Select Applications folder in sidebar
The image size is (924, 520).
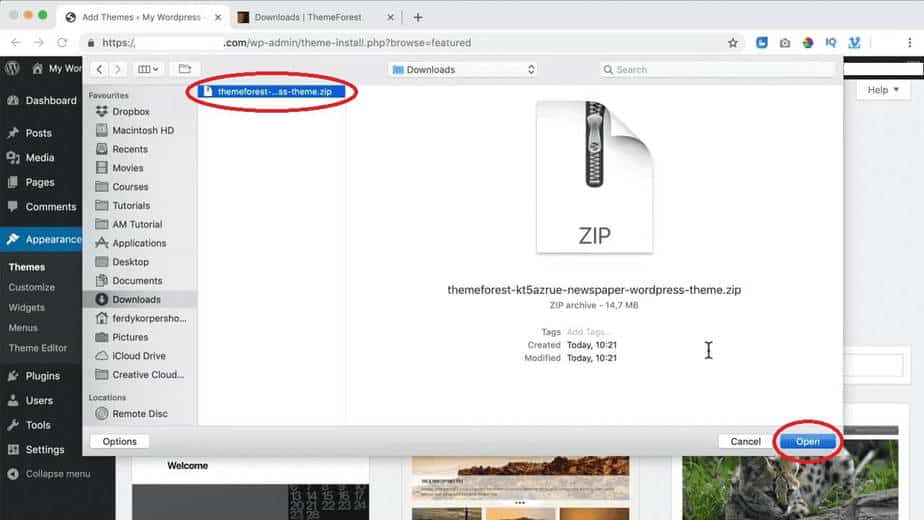tap(139, 243)
